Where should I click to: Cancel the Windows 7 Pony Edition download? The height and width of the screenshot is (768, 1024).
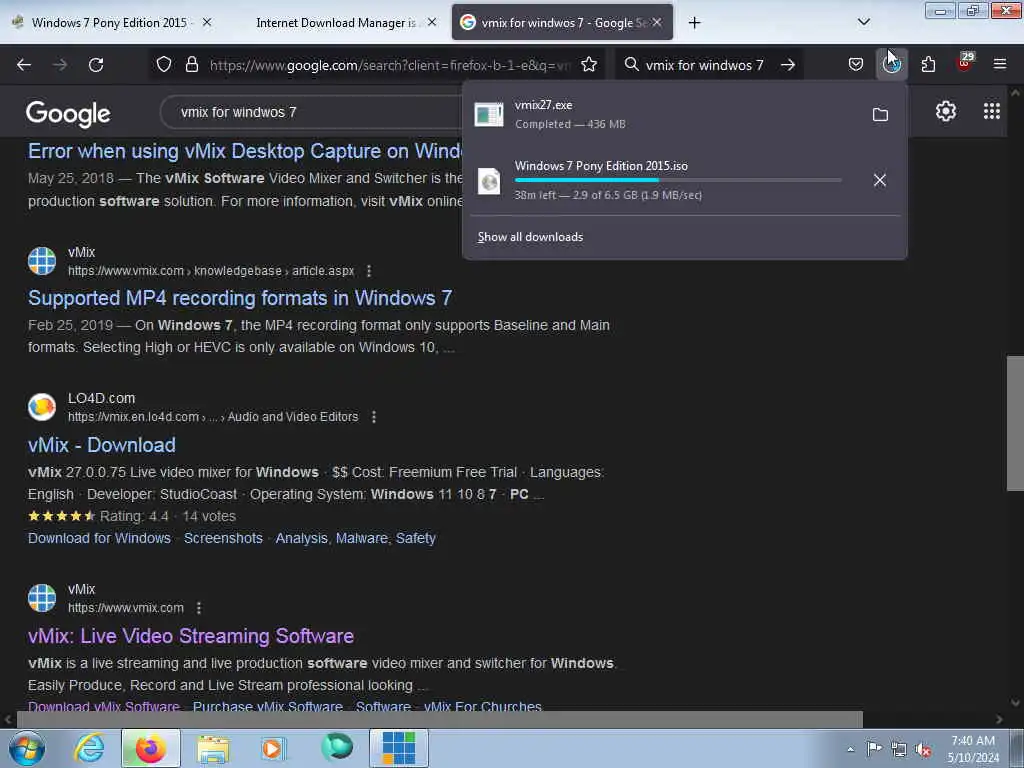880,180
